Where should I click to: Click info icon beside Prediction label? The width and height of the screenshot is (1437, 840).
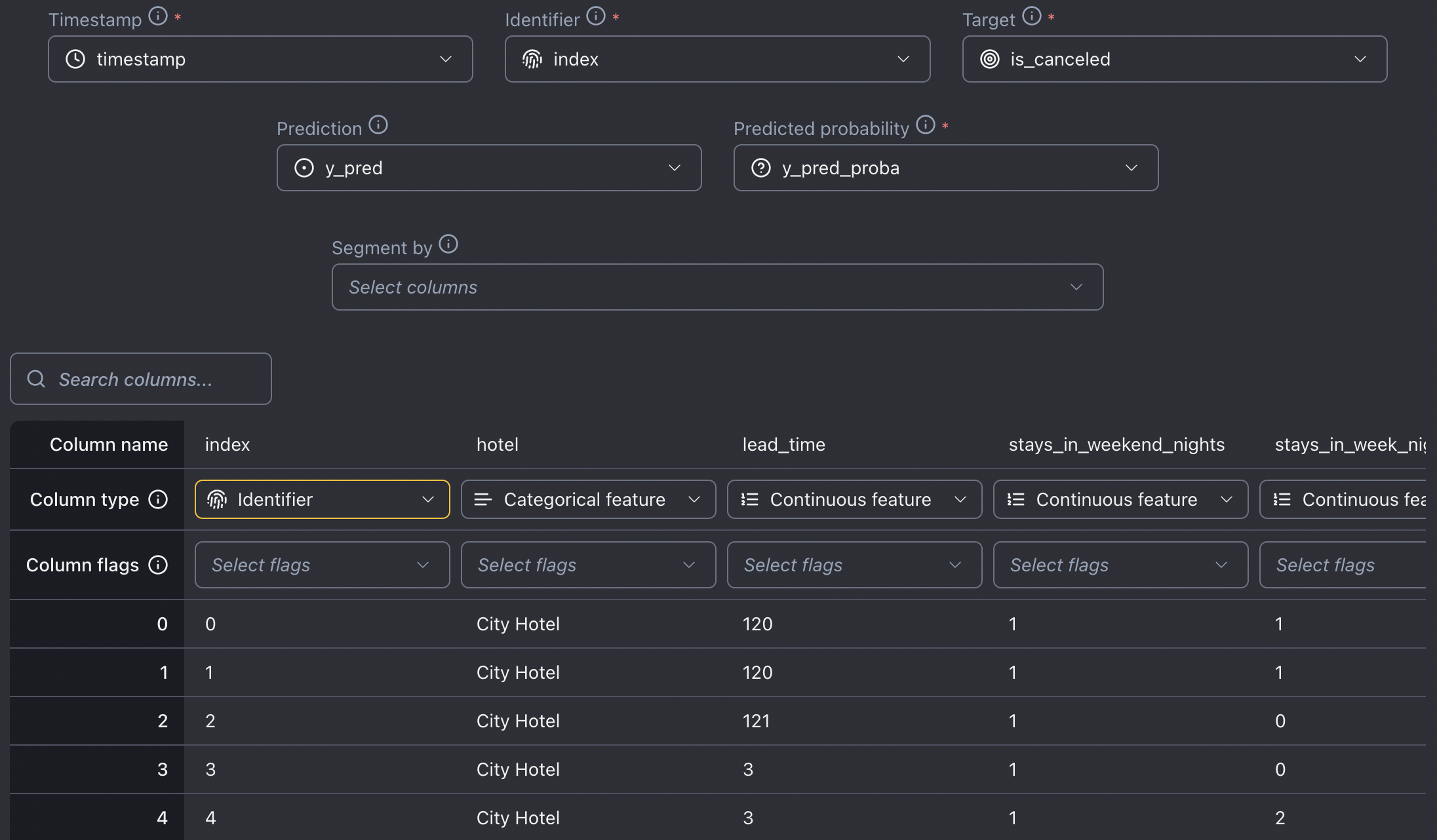click(378, 124)
